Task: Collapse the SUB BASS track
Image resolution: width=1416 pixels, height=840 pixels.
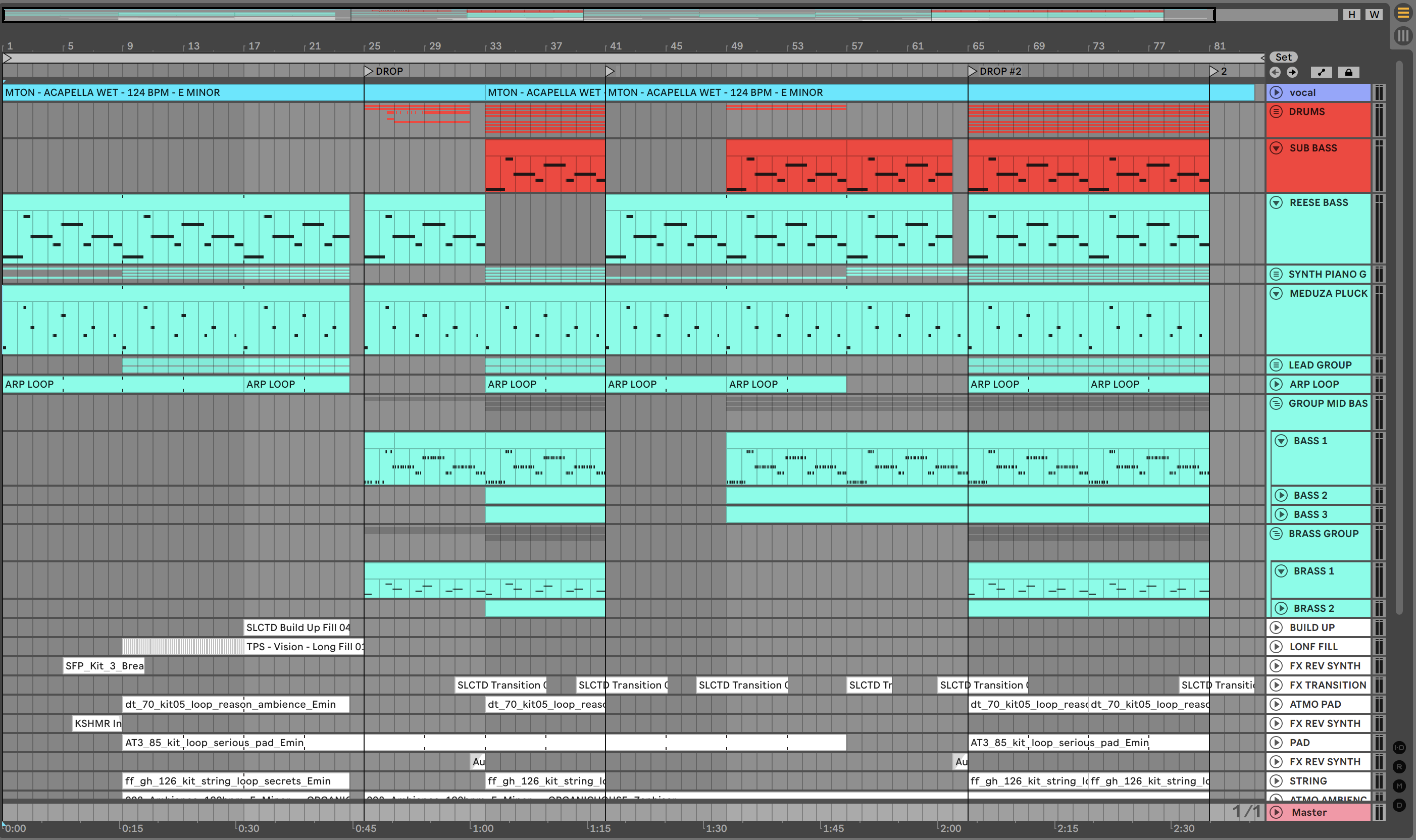Action: pos(1276,148)
